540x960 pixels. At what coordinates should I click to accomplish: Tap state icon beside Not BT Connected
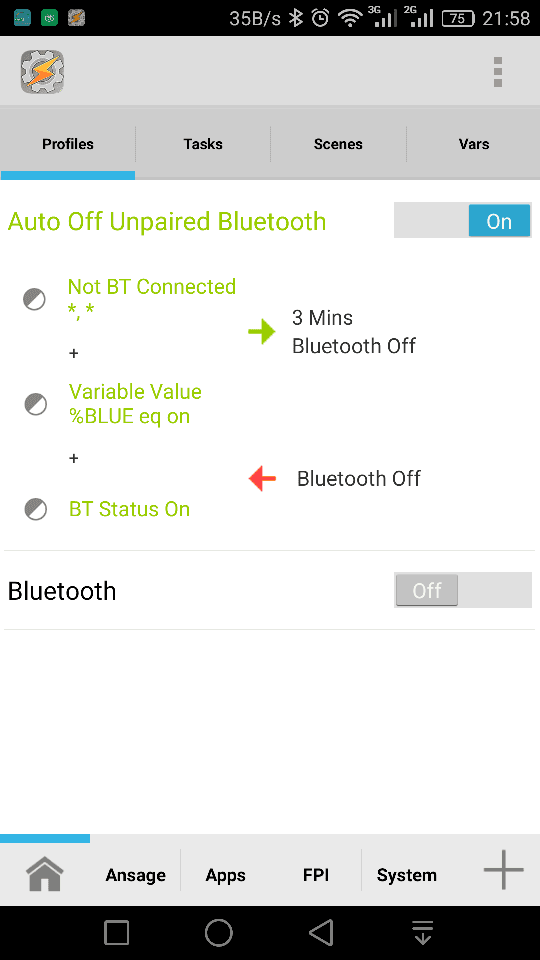34,300
